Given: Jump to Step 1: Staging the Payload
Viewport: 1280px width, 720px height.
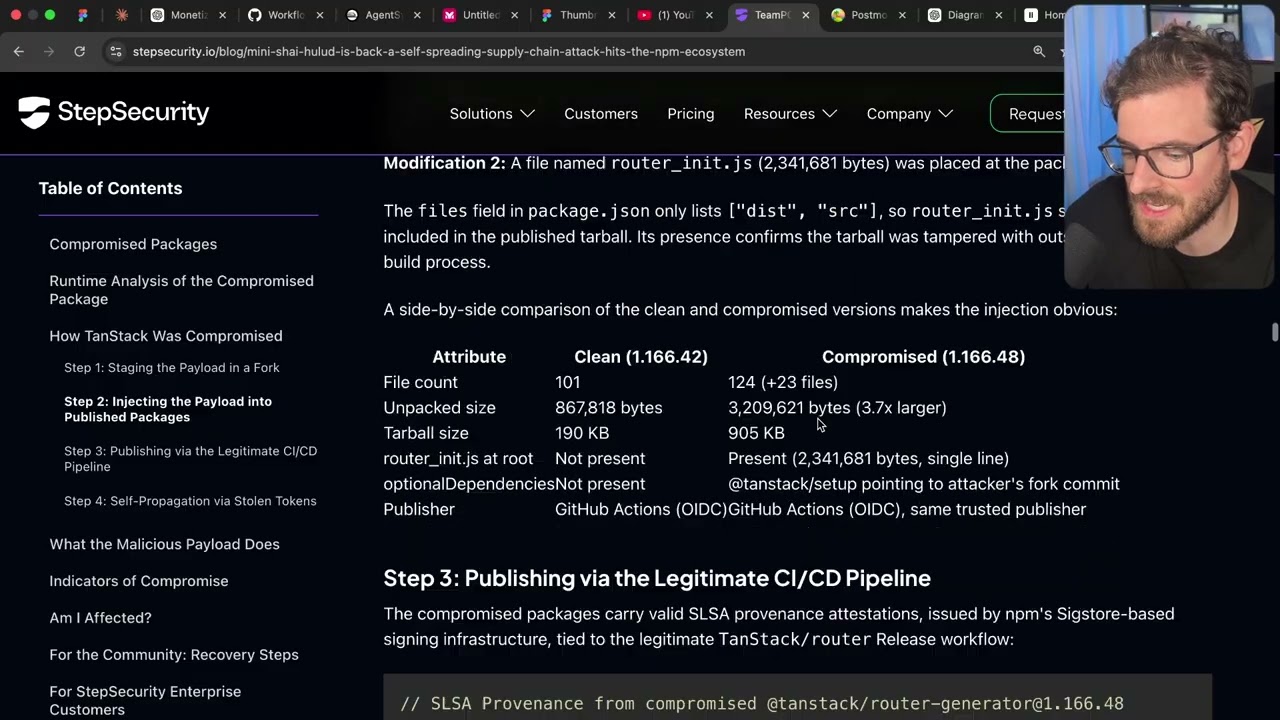Looking at the screenshot, I should [172, 367].
